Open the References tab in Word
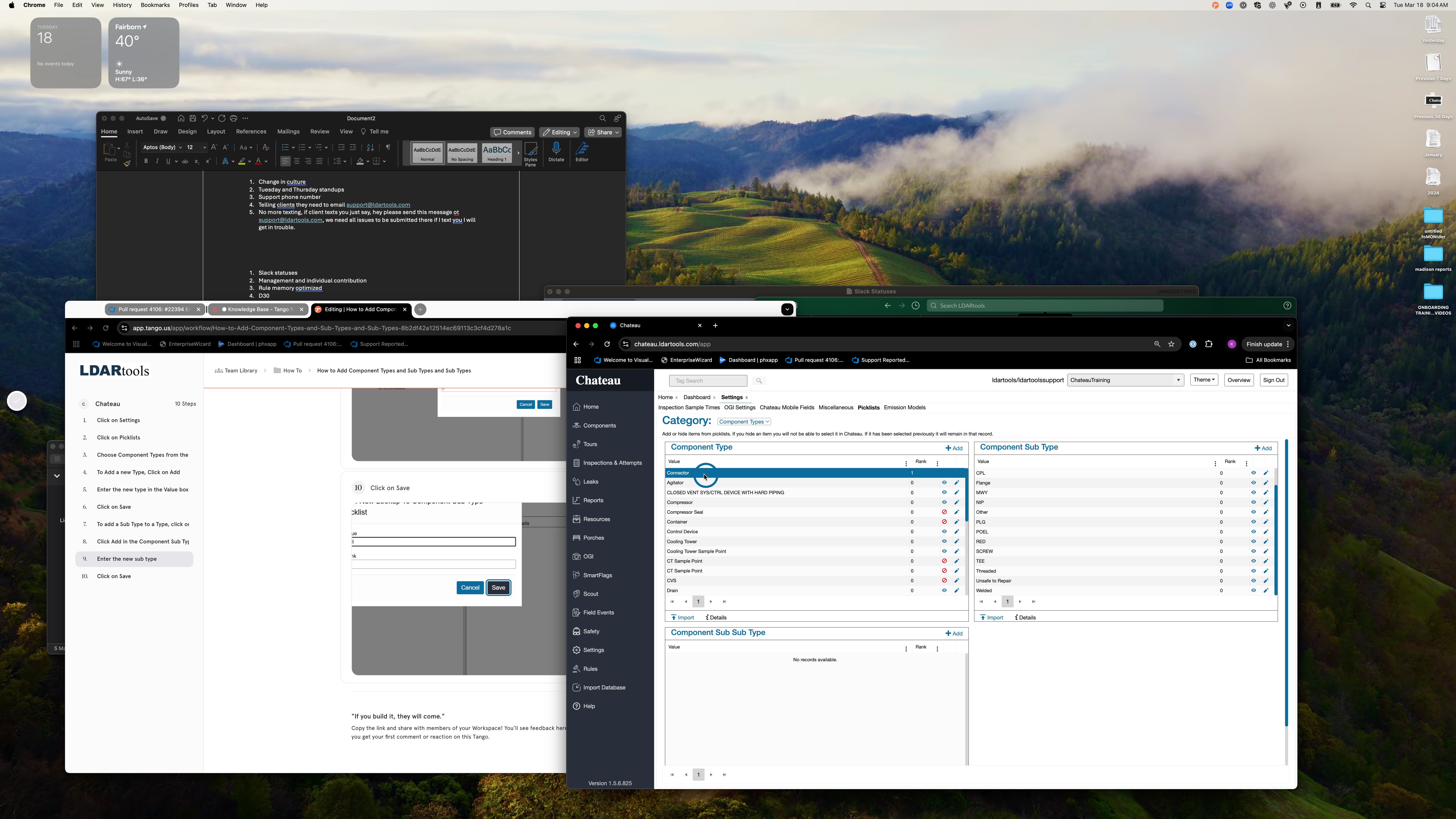This screenshot has height=819, width=1456. [x=251, y=132]
